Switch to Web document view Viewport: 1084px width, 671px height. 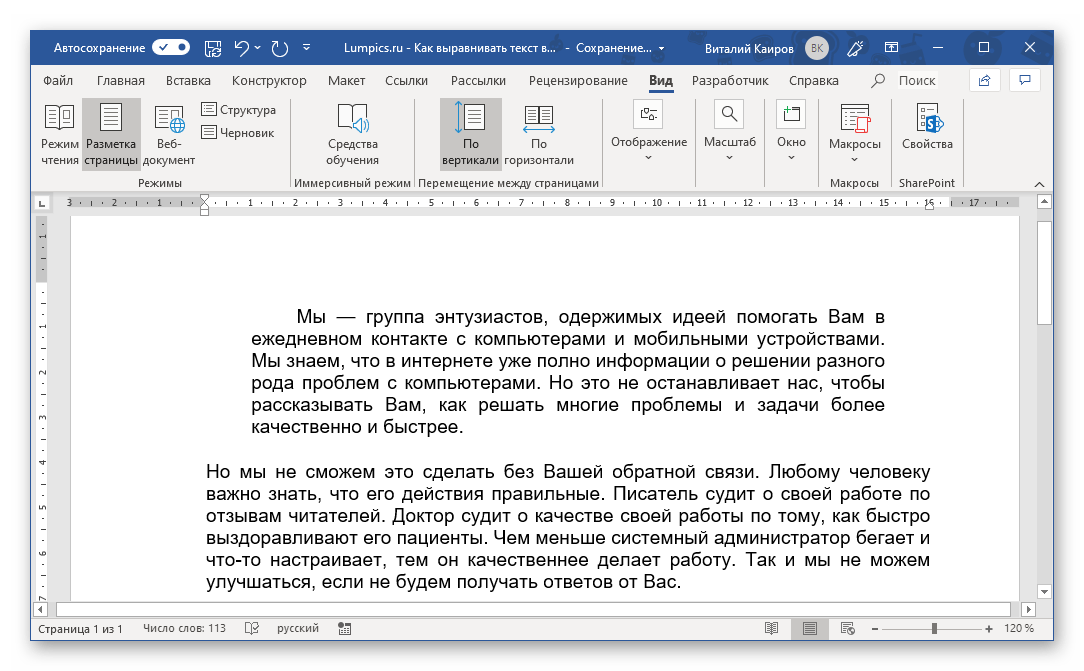click(169, 134)
